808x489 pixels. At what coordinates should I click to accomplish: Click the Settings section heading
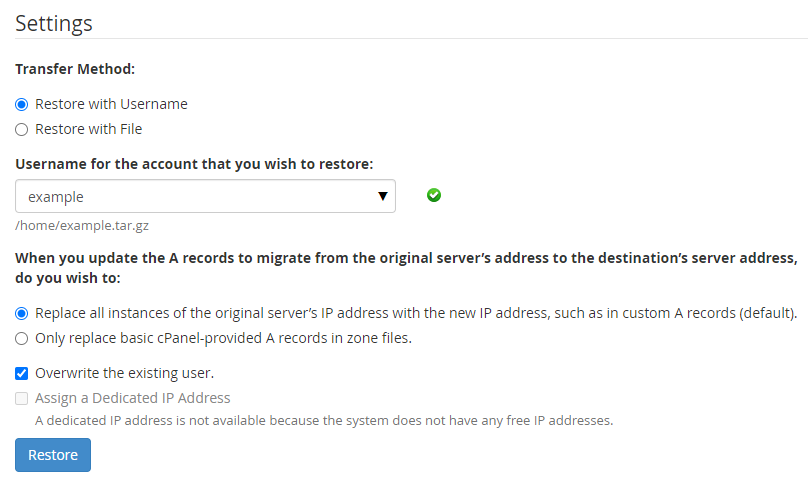[x=54, y=23]
